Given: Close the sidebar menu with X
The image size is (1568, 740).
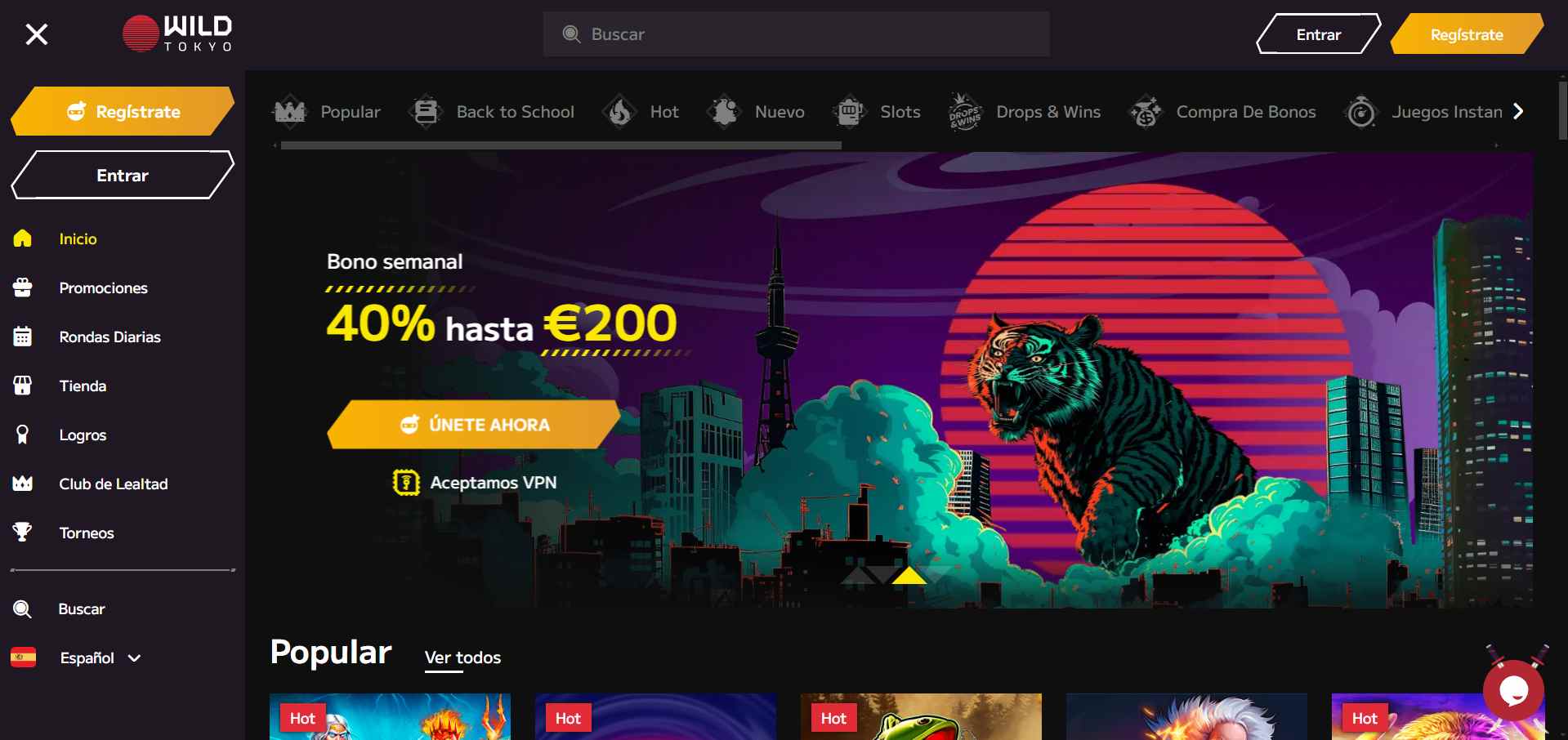Looking at the screenshot, I should tap(37, 34).
